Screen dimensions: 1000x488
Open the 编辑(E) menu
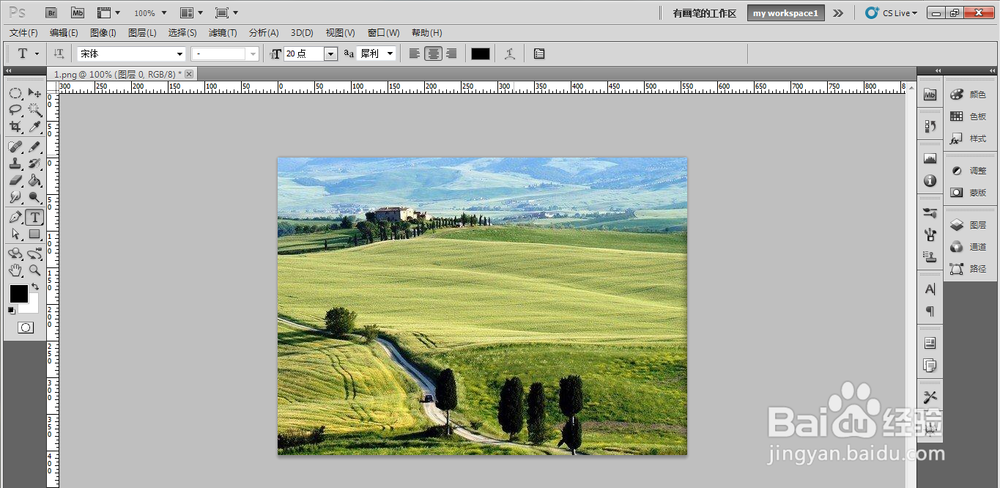[x=64, y=33]
